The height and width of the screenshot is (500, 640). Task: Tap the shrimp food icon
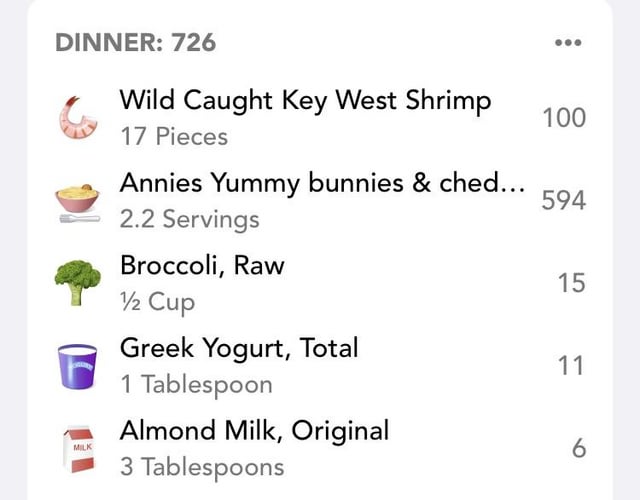click(x=78, y=118)
